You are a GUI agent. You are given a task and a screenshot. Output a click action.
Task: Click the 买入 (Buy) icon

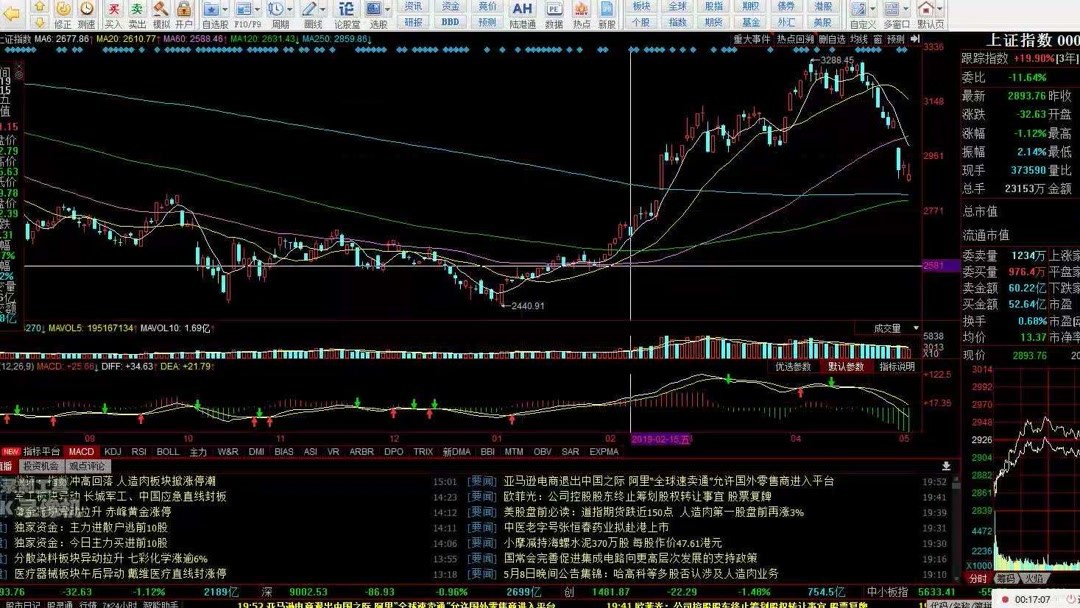[x=113, y=15]
